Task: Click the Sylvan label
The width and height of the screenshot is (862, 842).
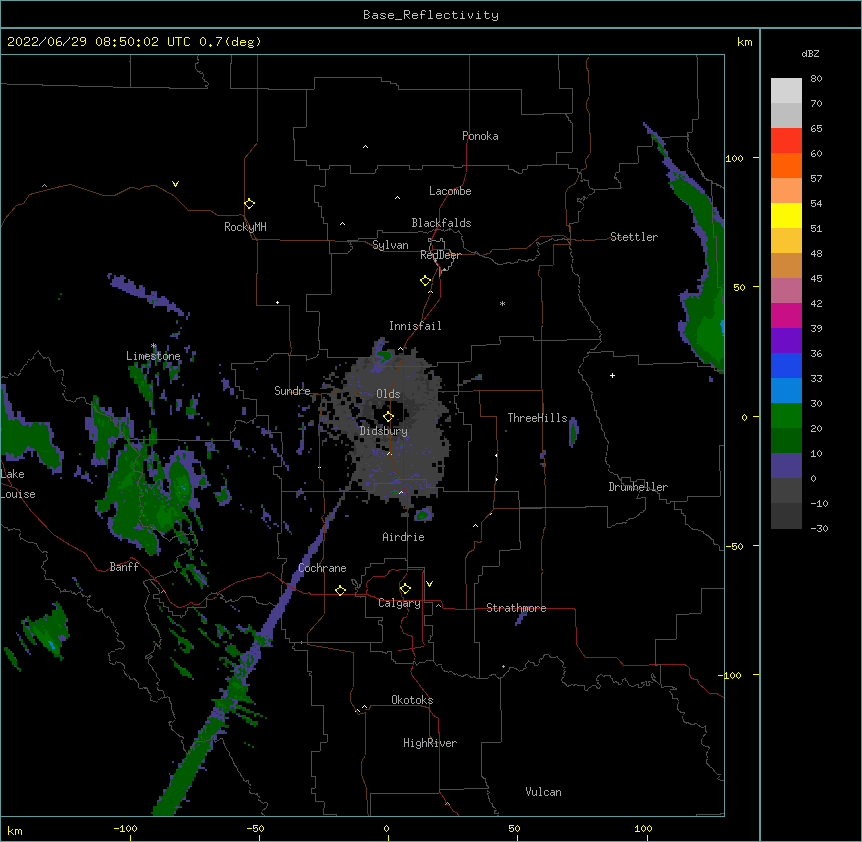Action: pos(390,245)
